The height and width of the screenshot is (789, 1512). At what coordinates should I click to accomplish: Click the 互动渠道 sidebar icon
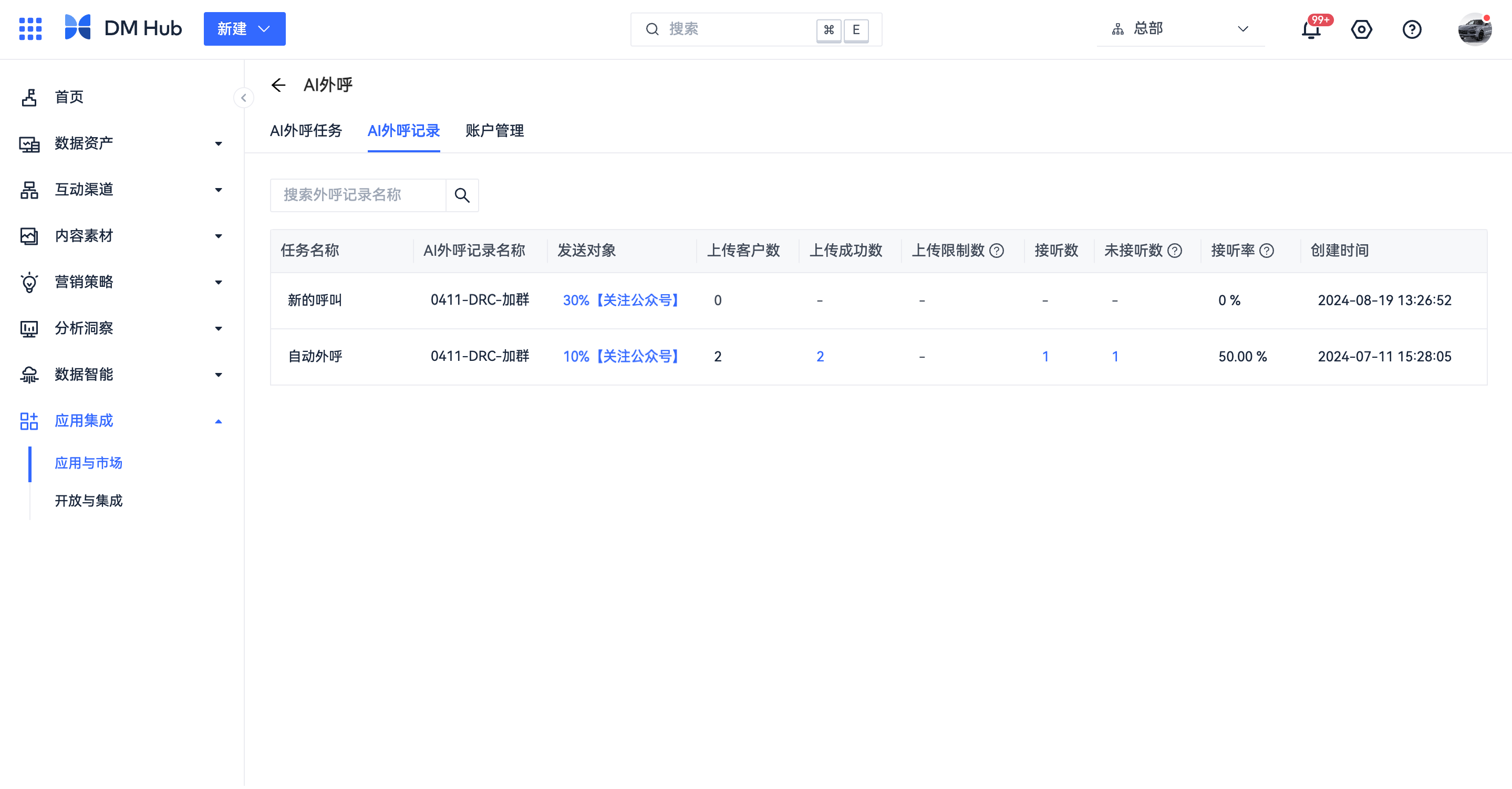pos(29,190)
